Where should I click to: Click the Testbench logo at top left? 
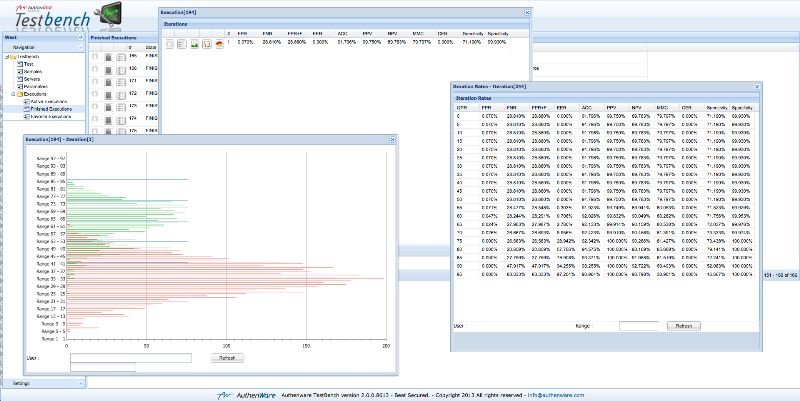point(66,15)
